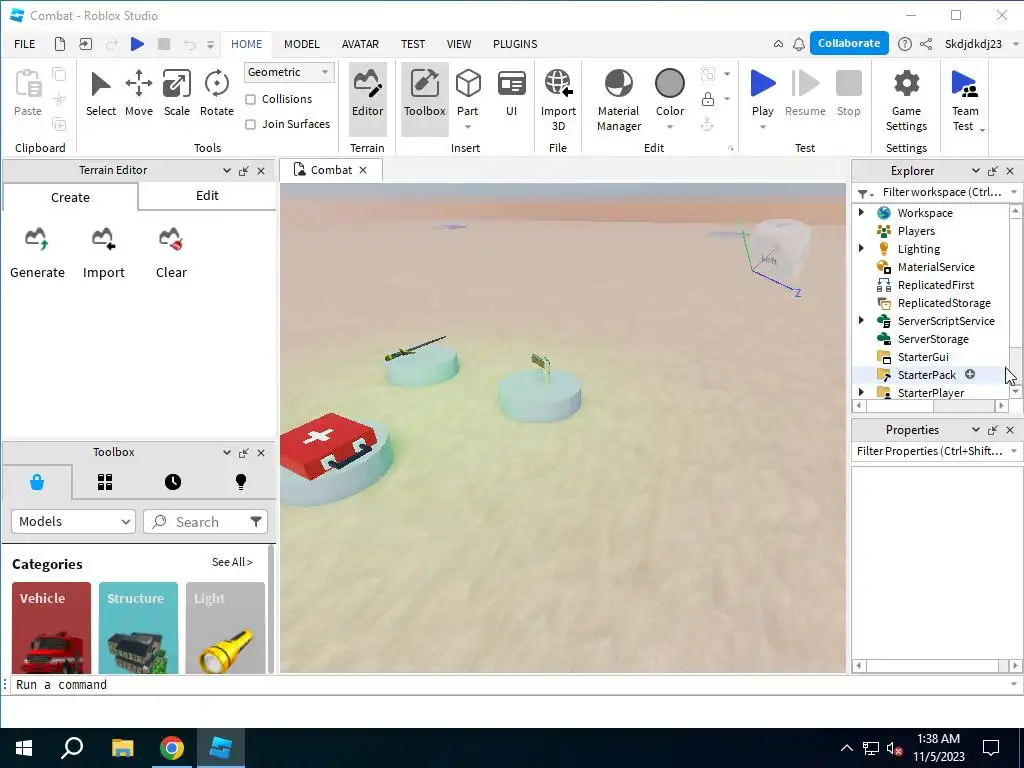Screen dimensions: 1024x768
Task: Click the Collaborate button
Action: pos(849,43)
